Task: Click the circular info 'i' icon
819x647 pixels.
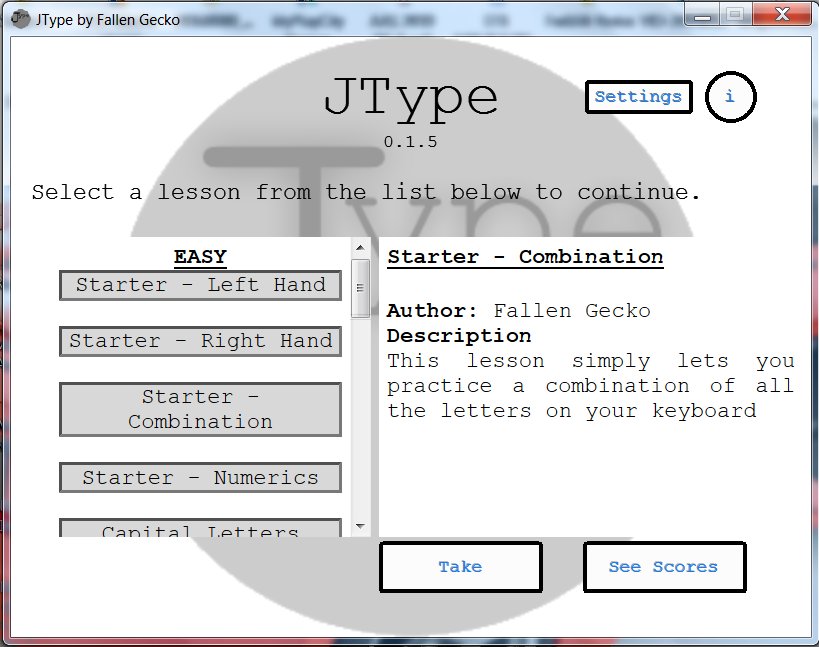Action: point(730,97)
